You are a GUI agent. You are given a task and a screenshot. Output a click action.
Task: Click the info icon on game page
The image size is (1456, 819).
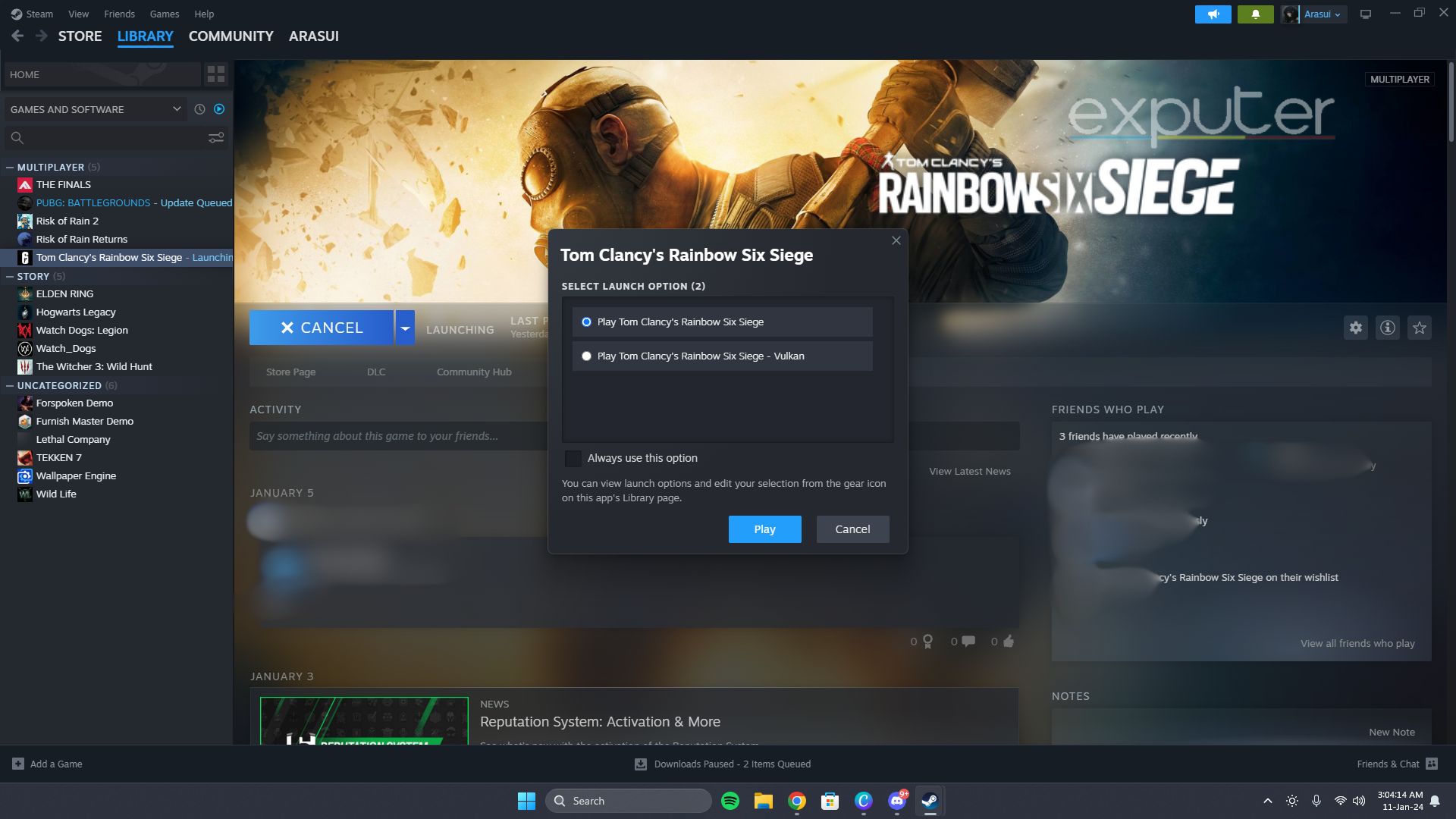pyautogui.click(x=1388, y=328)
